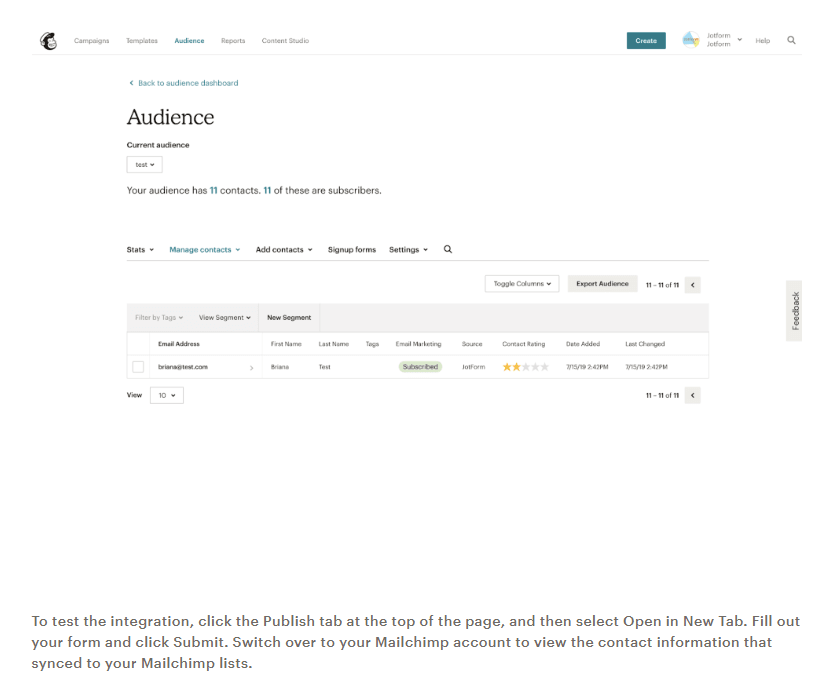This screenshot has height=683, width=828.
Task: Expand the current audience 'test' dropdown
Action: [145, 164]
